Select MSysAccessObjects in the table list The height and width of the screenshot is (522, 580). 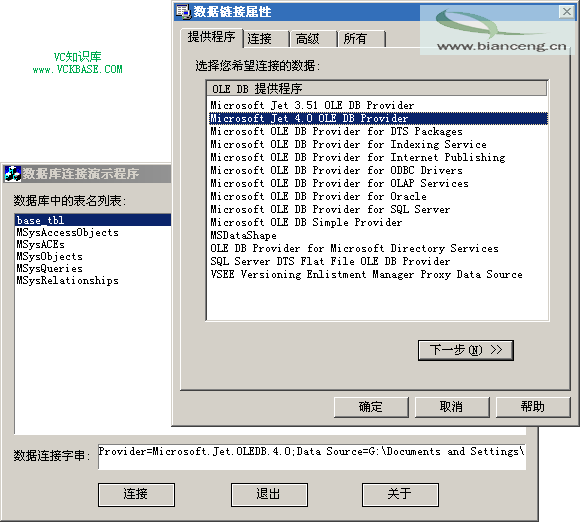93,232
